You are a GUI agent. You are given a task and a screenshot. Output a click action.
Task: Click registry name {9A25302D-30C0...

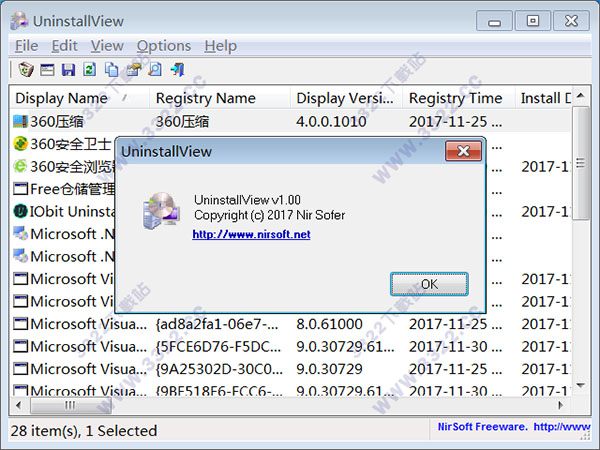point(219,369)
